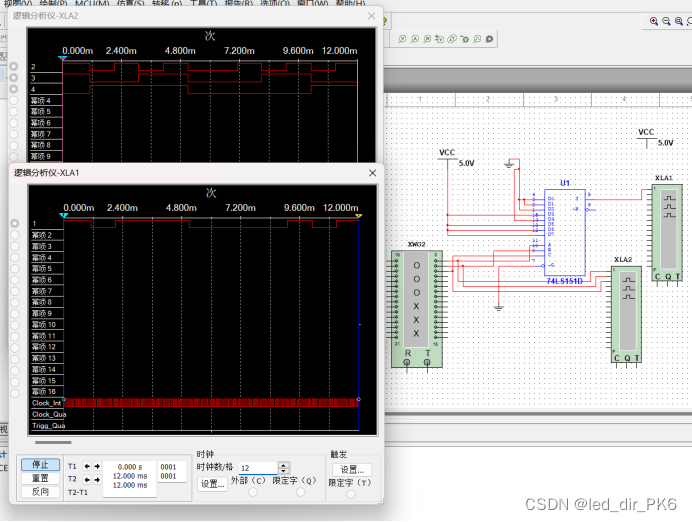Select the ground symbol below U1 chip
The image size is (692, 522).
[x=499, y=308]
